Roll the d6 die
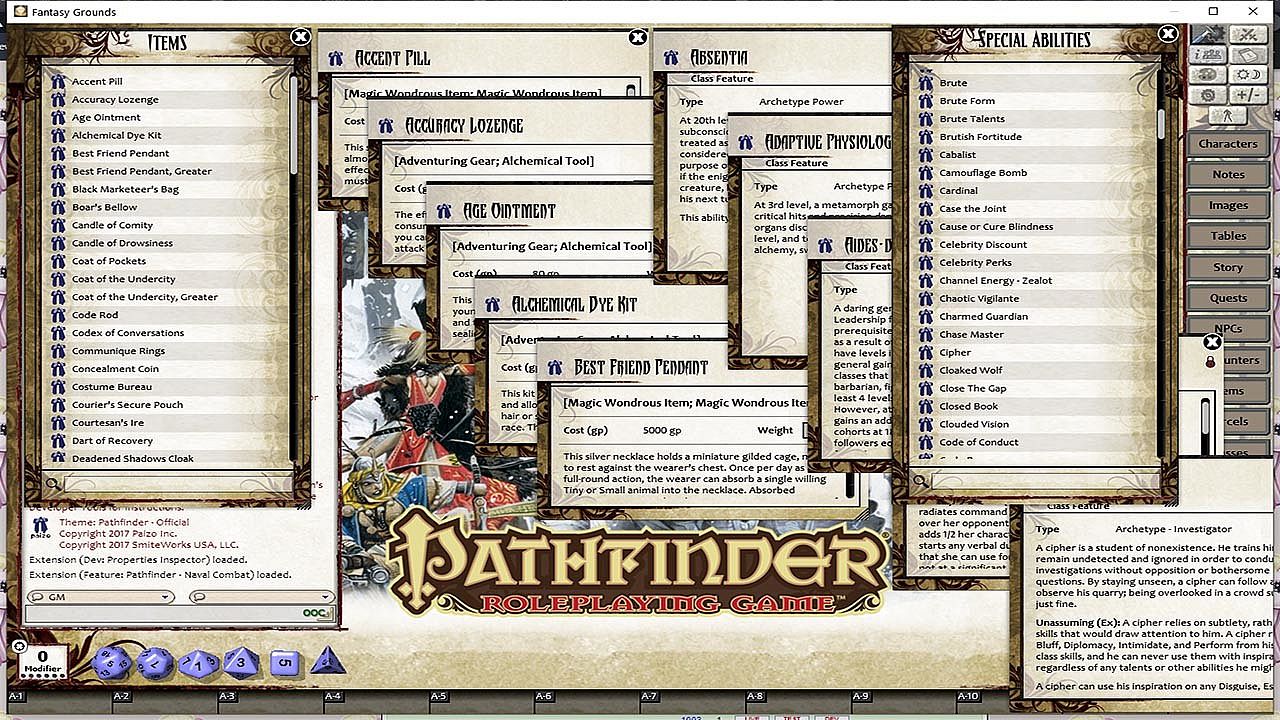Image resolution: width=1280 pixels, height=720 pixels. (x=284, y=662)
